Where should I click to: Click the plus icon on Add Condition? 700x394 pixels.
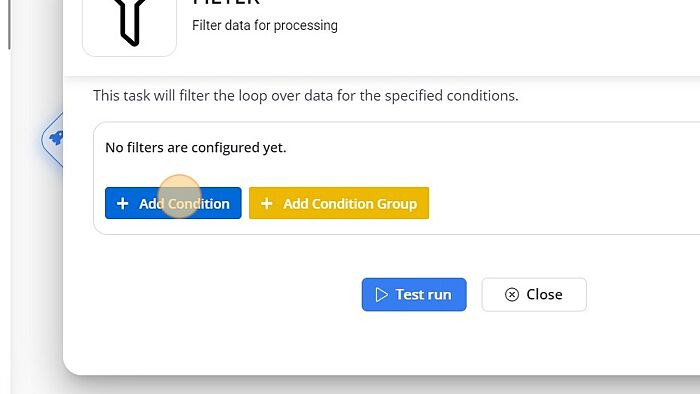[x=122, y=203]
